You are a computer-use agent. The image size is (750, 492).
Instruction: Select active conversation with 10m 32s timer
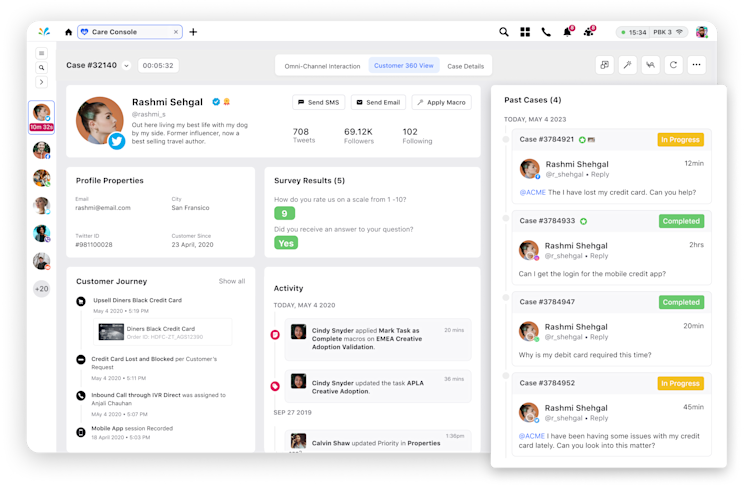tap(42, 117)
